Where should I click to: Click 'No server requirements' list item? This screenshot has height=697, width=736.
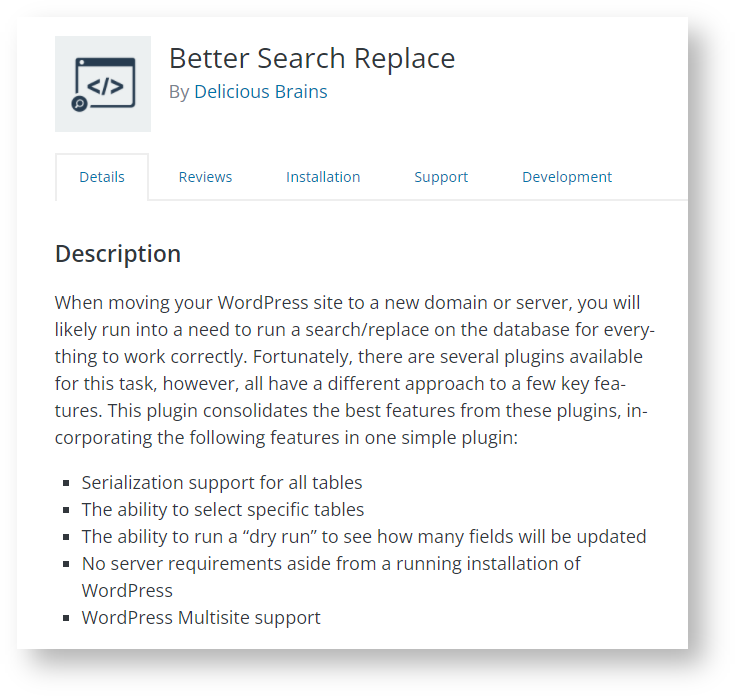(x=331, y=577)
